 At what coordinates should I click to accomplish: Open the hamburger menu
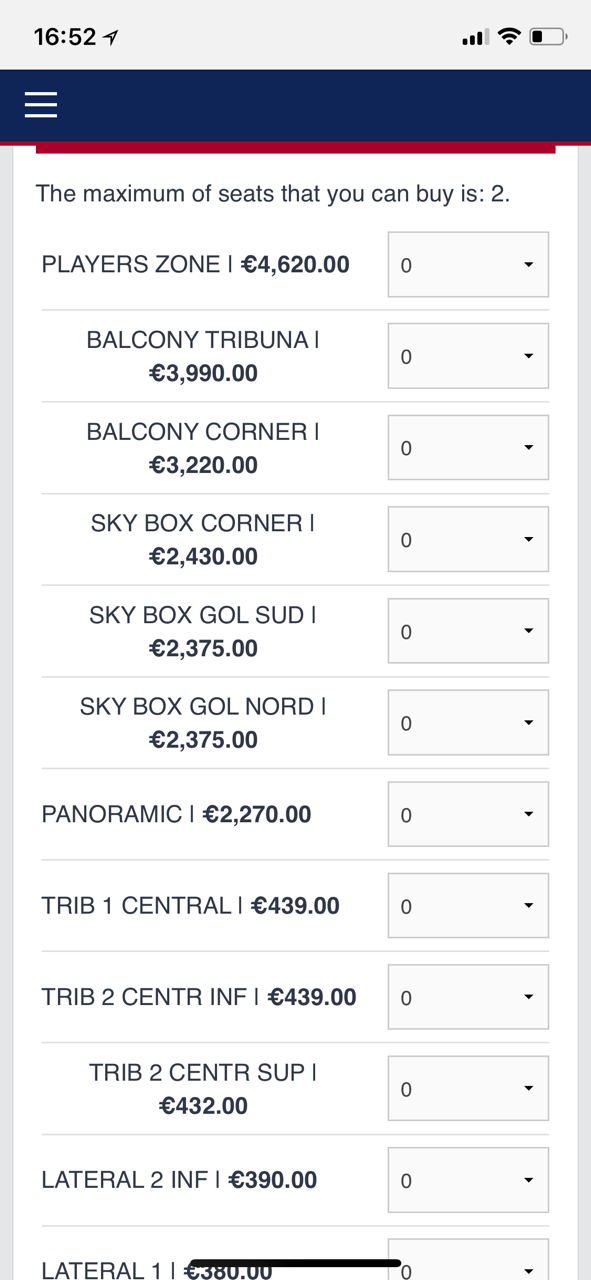coord(41,105)
